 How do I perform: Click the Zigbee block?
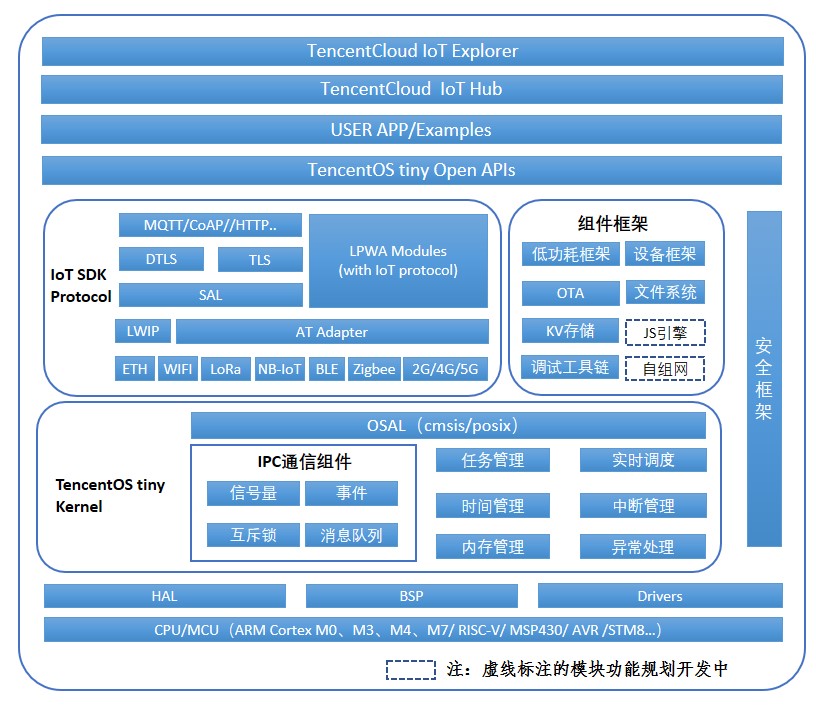tap(374, 369)
